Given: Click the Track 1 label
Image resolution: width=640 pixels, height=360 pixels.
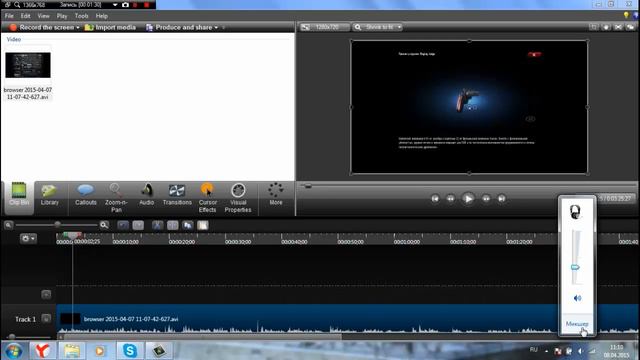Looking at the screenshot, I should pos(25,319).
